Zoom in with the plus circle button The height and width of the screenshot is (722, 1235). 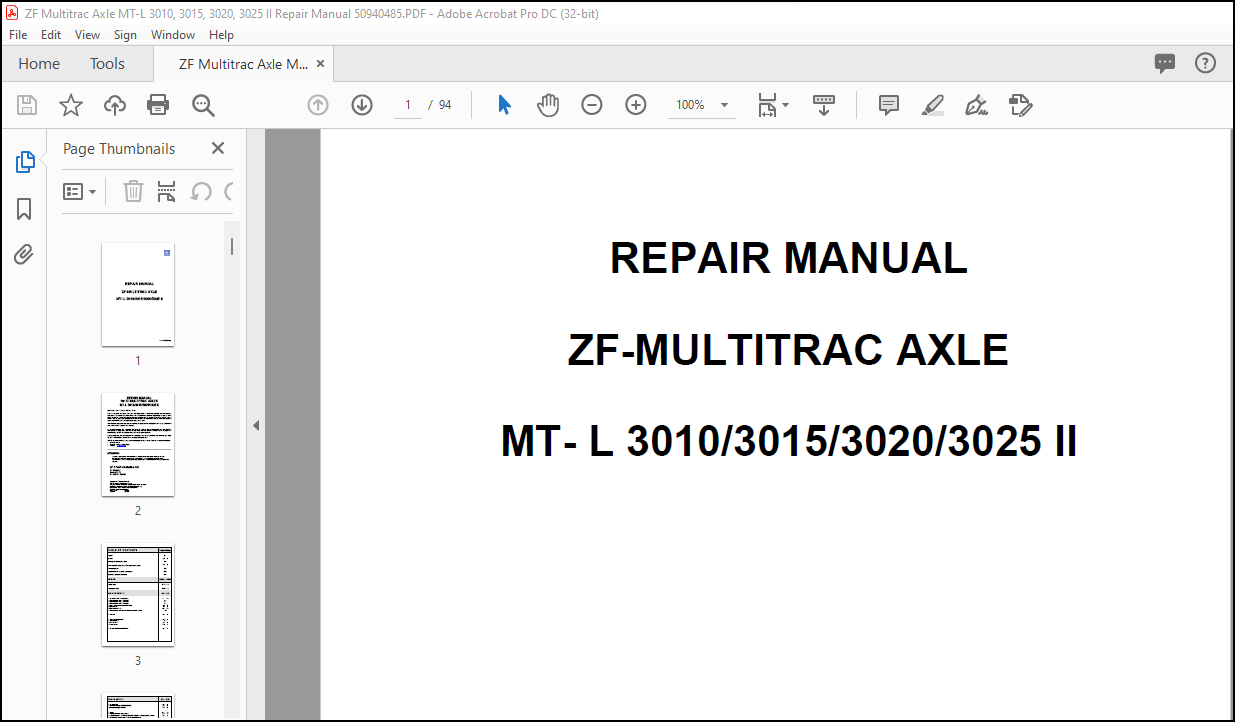(x=636, y=105)
